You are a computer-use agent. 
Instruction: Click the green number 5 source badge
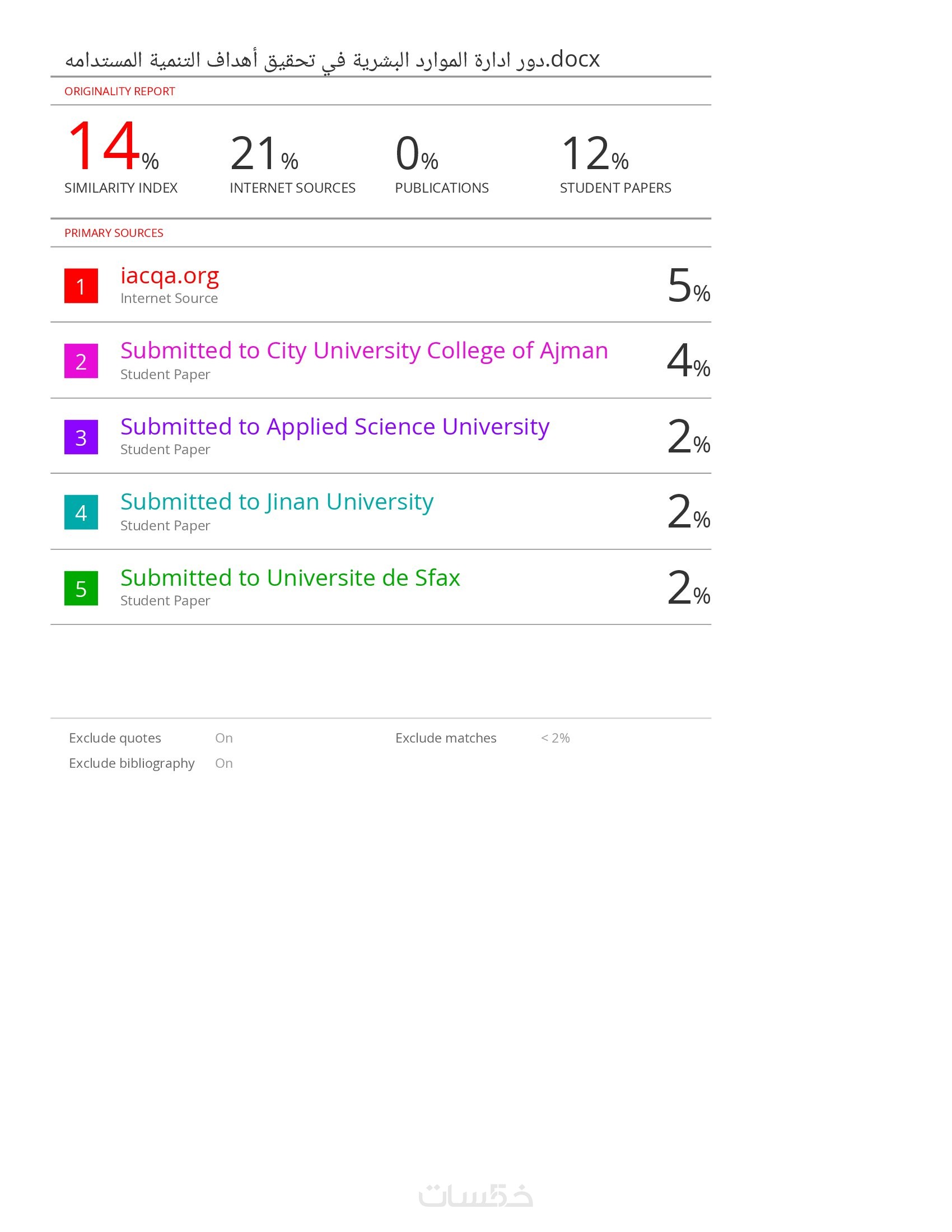[81, 589]
